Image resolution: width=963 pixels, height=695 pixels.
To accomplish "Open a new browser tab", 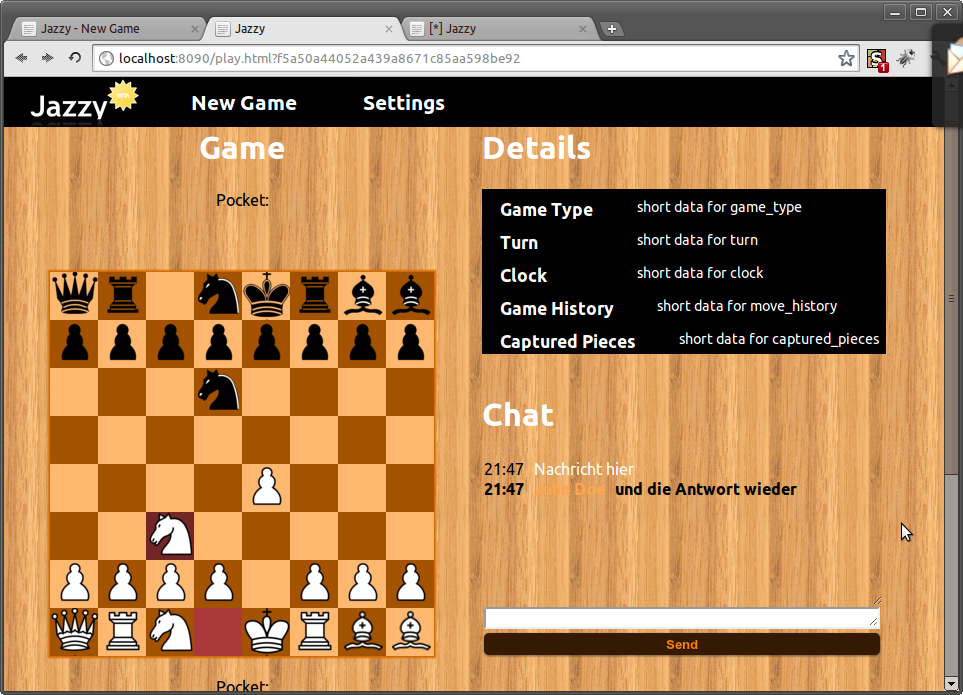I will coord(612,29).
